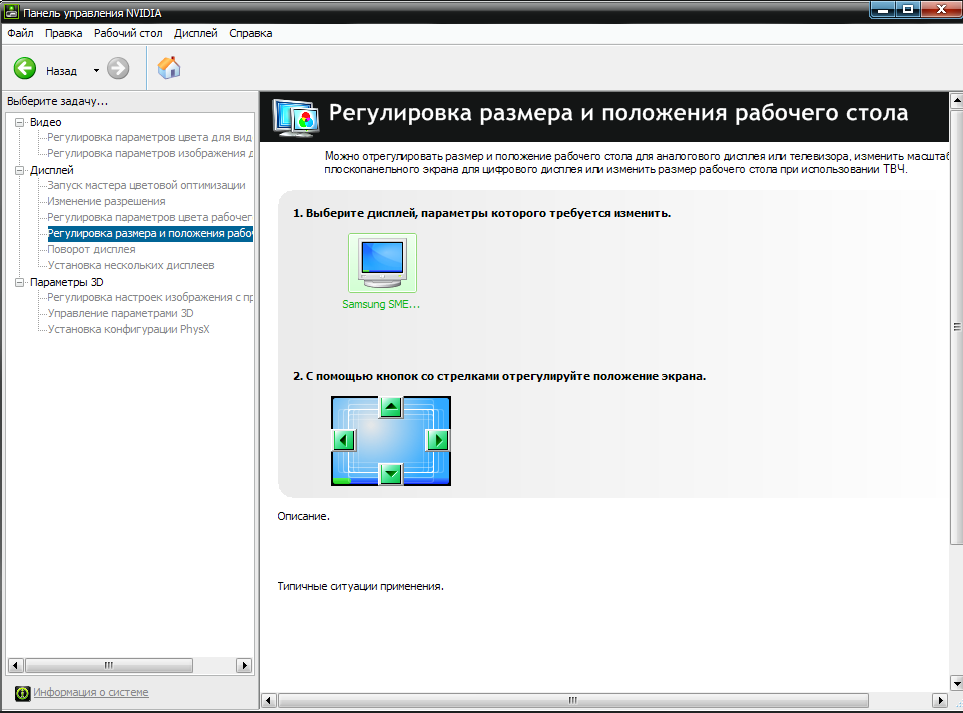Screen dimensions: 963x713
Task: Click the main pane horizontal scrollbar thumb
Action: point(573,700)
